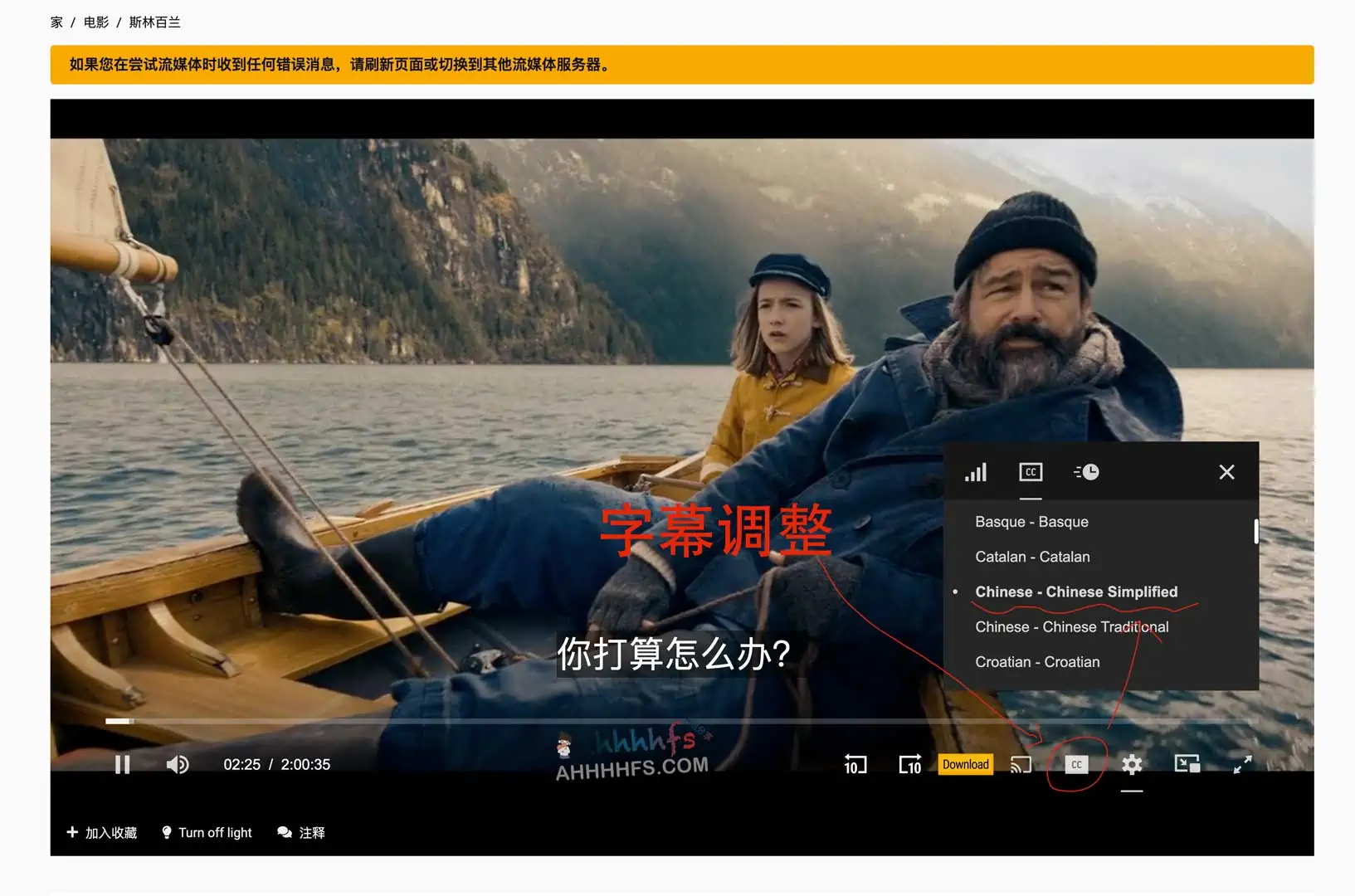Screen dimensions: 1355x896
Task: Switch to the CC tab in settings panel
Action: coord(1031,471)
